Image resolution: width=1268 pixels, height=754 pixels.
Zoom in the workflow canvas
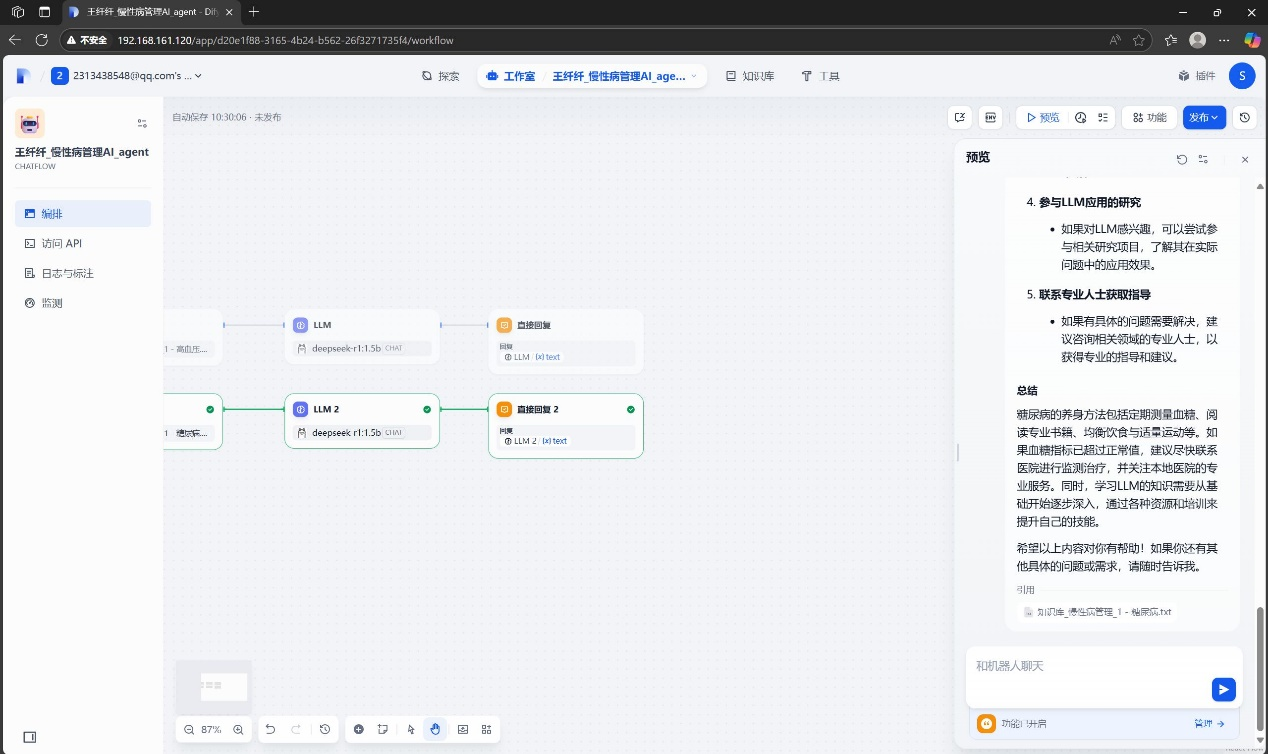pos(238,730)
